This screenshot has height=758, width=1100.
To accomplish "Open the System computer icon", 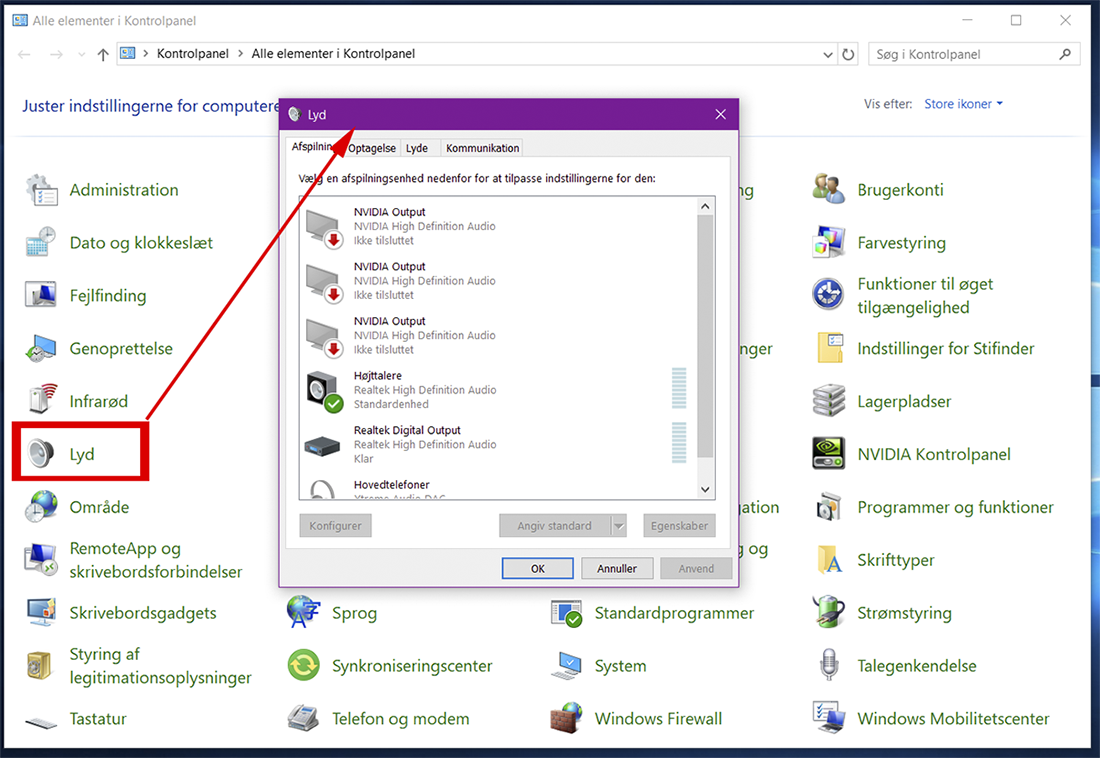I will 566,665.
